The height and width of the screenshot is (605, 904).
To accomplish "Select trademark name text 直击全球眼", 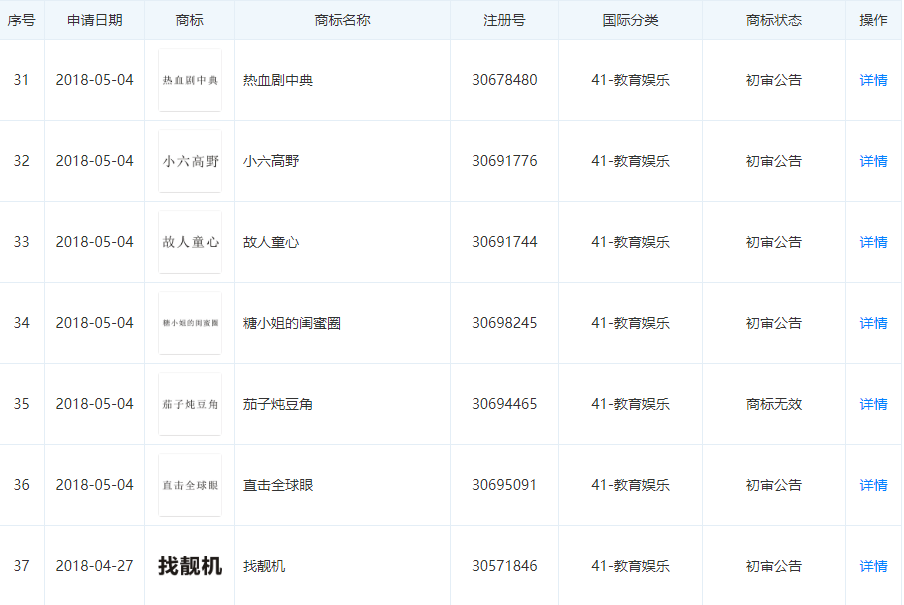I will click(278, 485).
